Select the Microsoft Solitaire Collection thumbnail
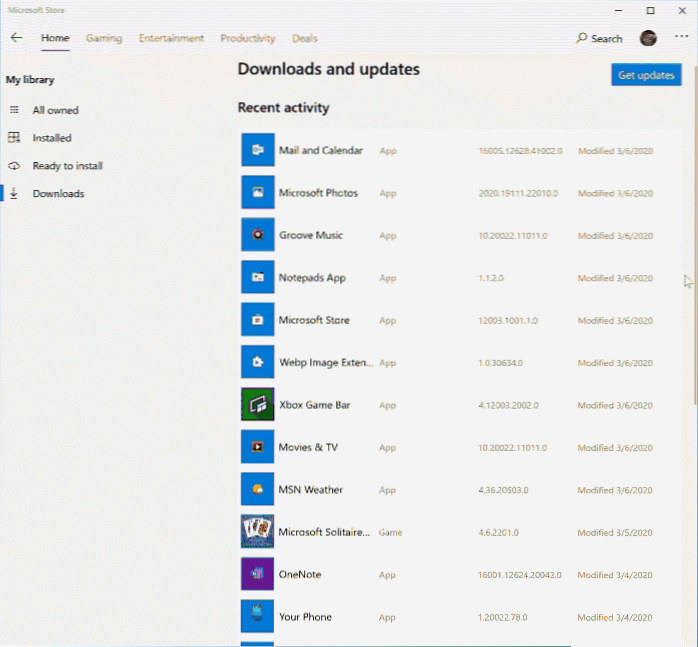 pos(257,532)
